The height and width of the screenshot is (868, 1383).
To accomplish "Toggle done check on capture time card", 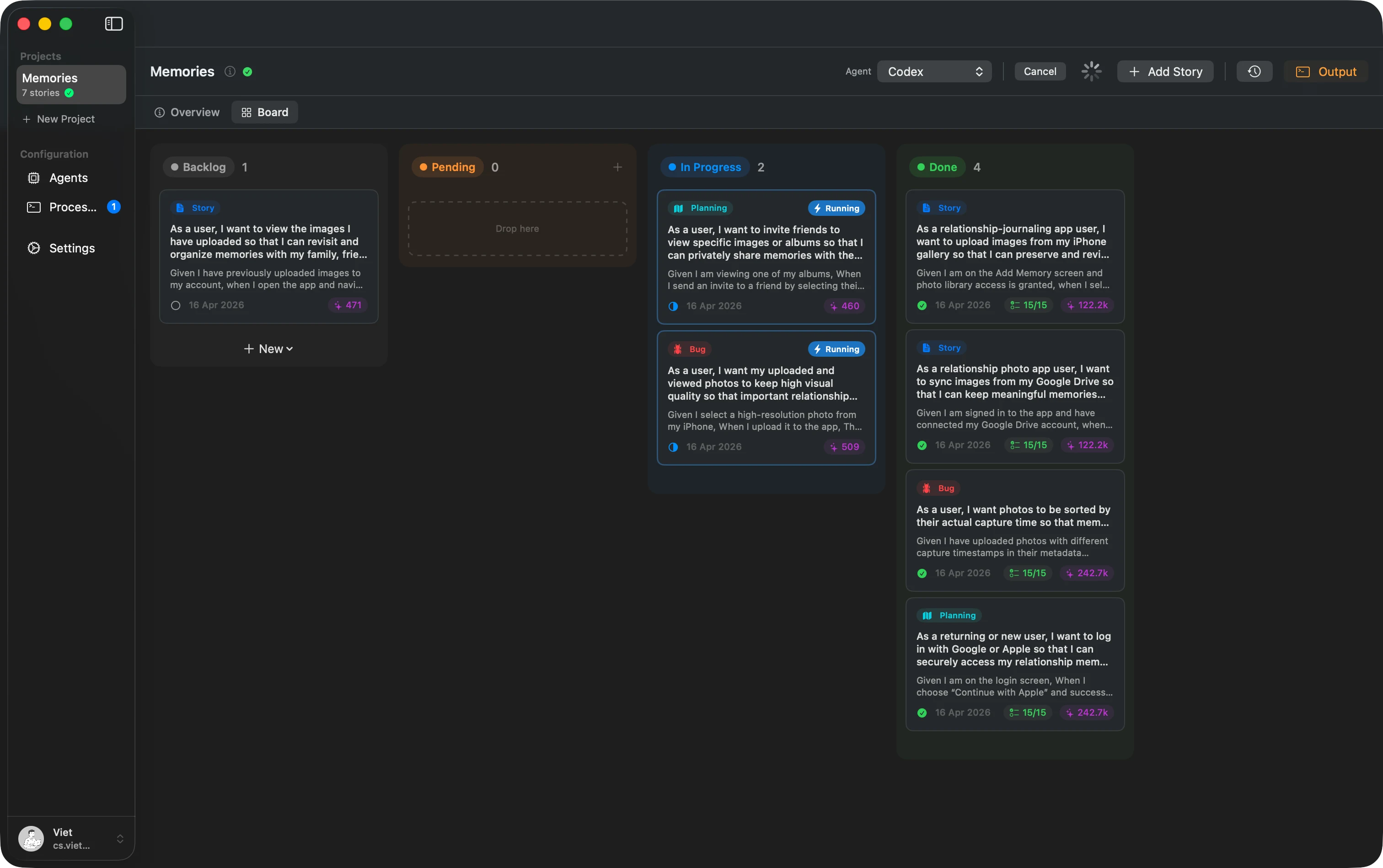I will tap(922, 573).
